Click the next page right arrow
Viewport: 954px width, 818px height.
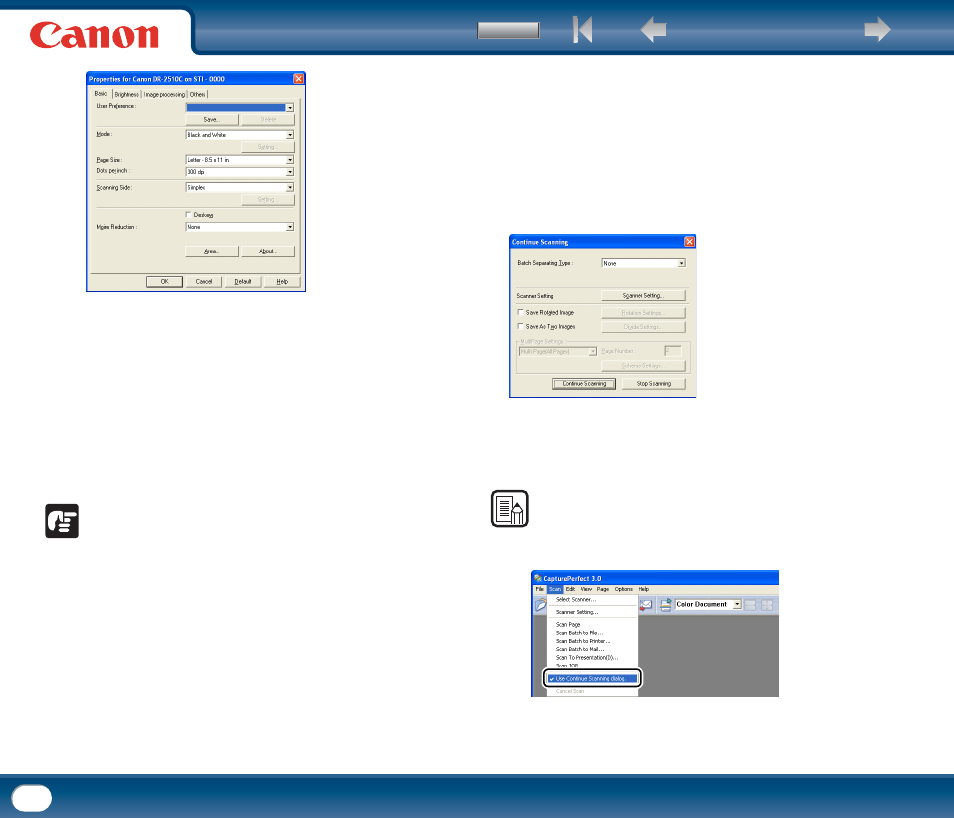[877, 29]
